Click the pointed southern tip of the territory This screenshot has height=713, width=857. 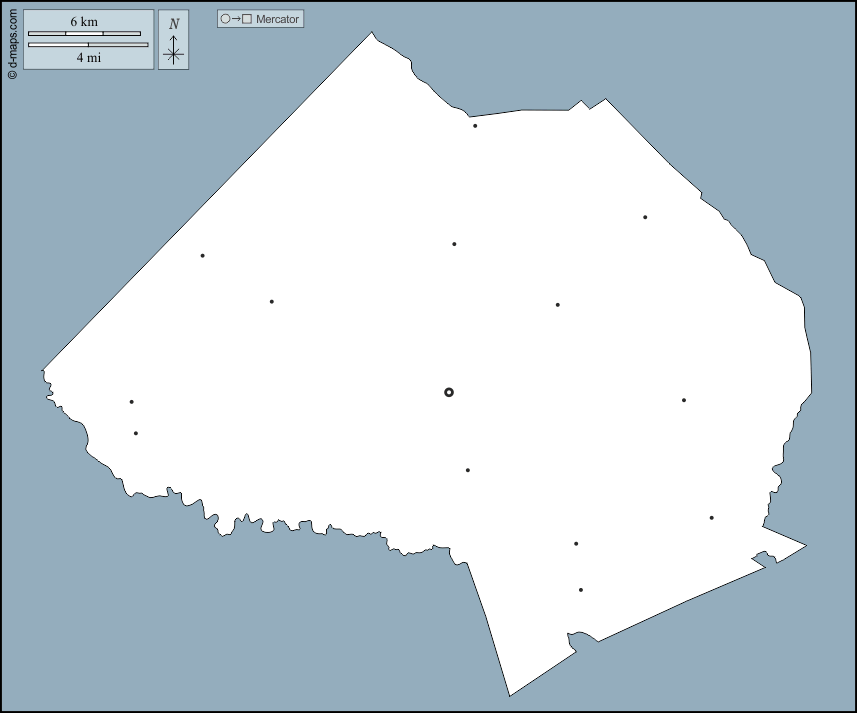tap(510, 695)
